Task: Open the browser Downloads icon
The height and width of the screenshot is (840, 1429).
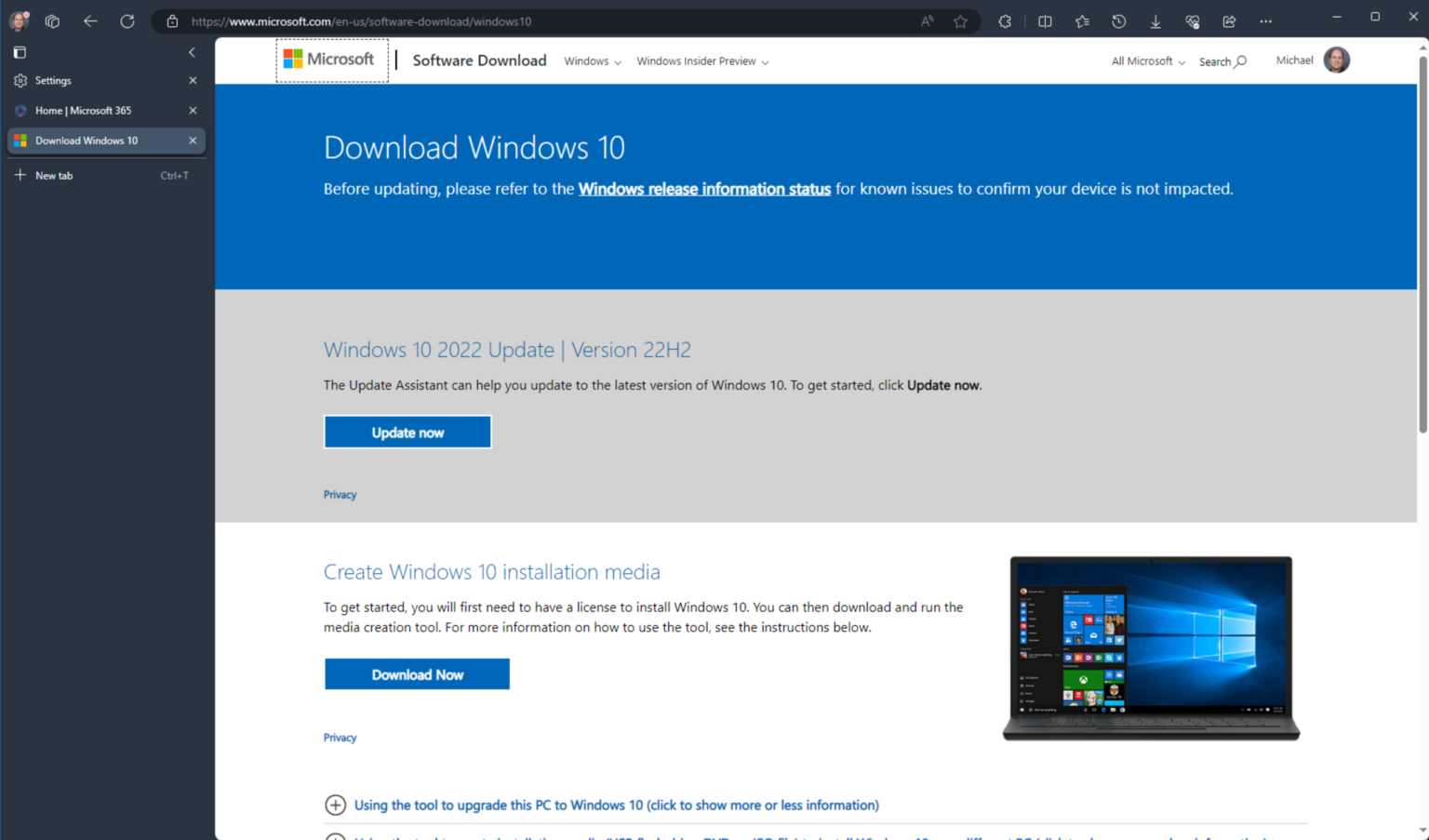Action: pos(1155,20)
